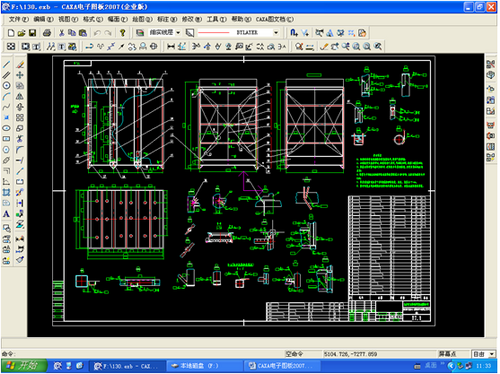Click the Move (four arrows) tool
Screen dimensions: 500x374
pos(20,75)
